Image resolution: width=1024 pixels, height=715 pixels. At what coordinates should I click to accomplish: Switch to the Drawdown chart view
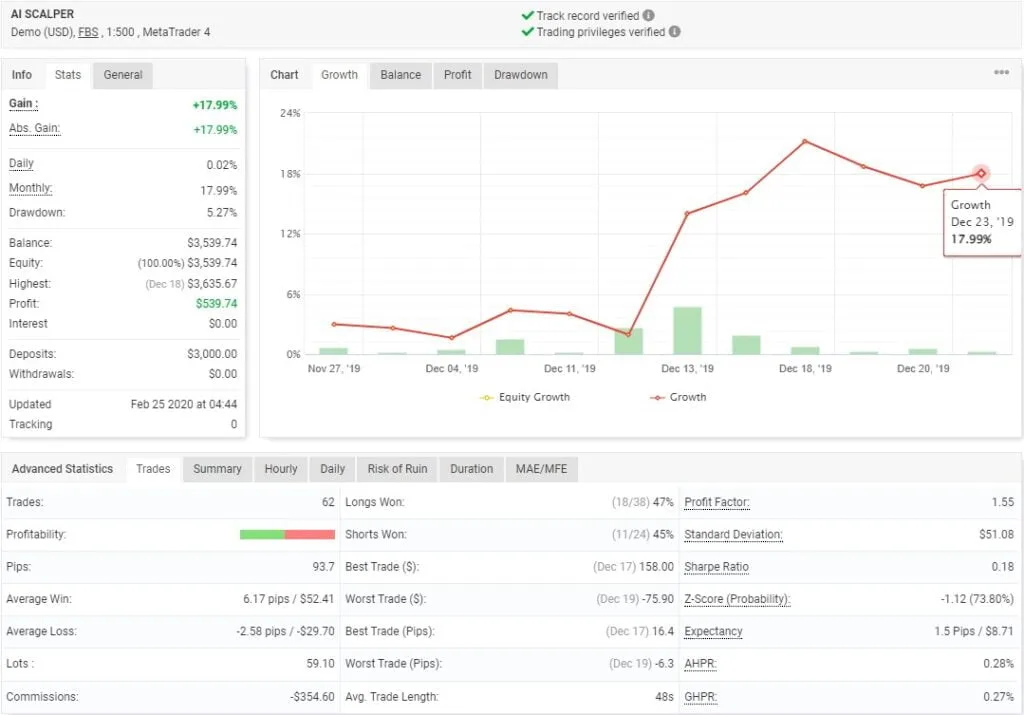tap(520, 75)
